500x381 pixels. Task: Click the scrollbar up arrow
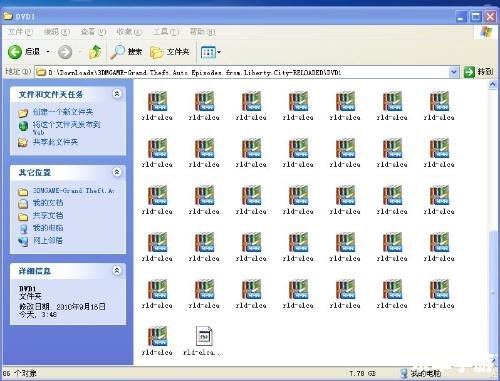pyautogui.click(x=493, y=85)
